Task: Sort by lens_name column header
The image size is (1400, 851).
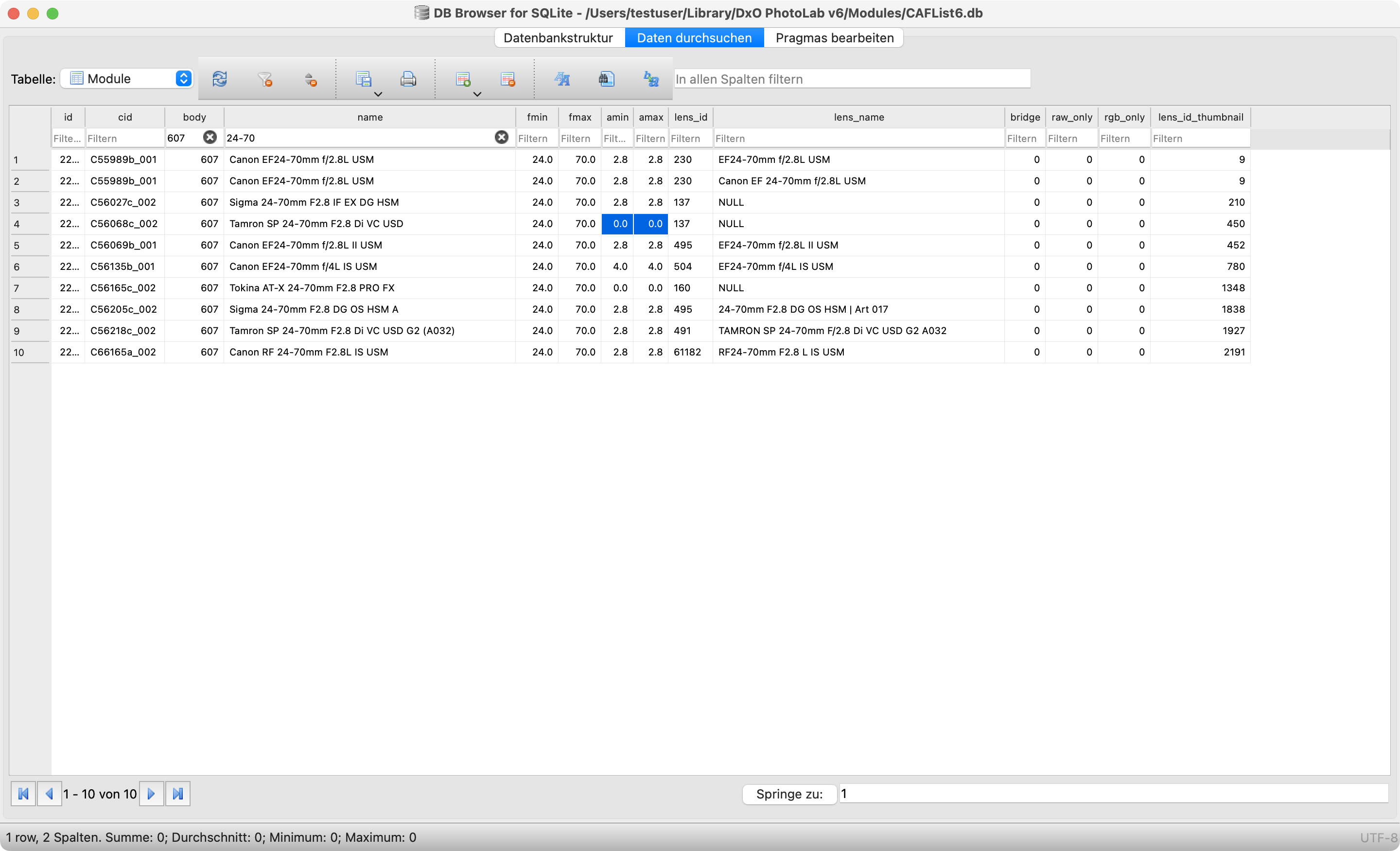Action: tap(858, 117)
